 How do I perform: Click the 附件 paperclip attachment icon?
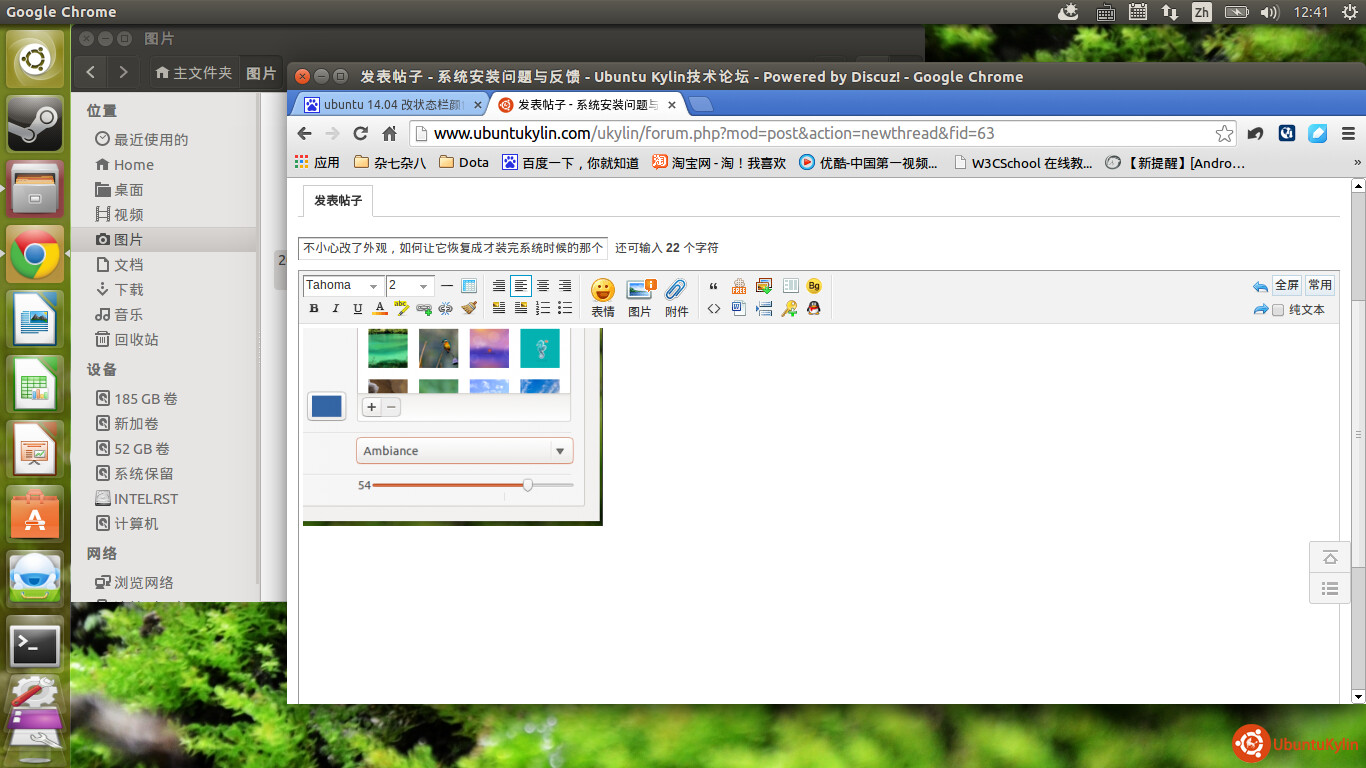point(677,297)
